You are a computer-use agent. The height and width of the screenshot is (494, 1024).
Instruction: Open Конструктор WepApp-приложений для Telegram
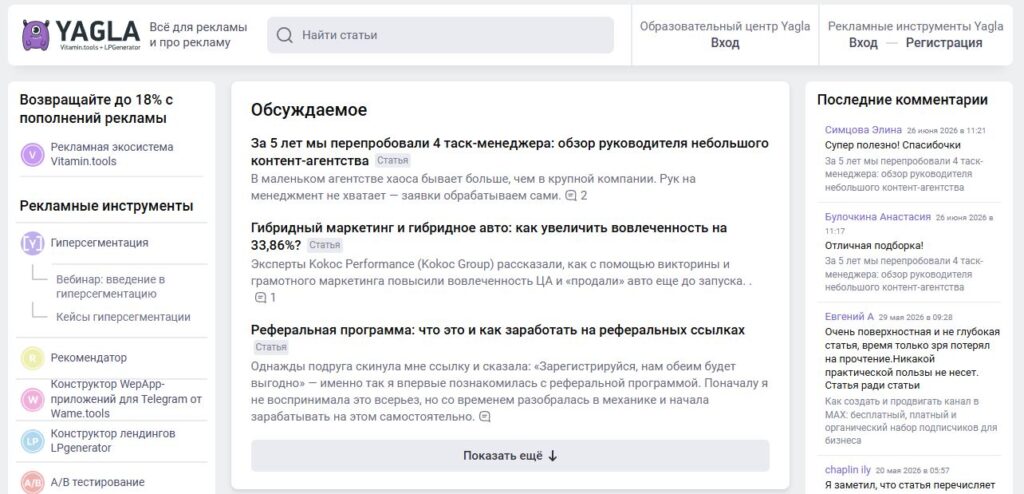(126, 399)
